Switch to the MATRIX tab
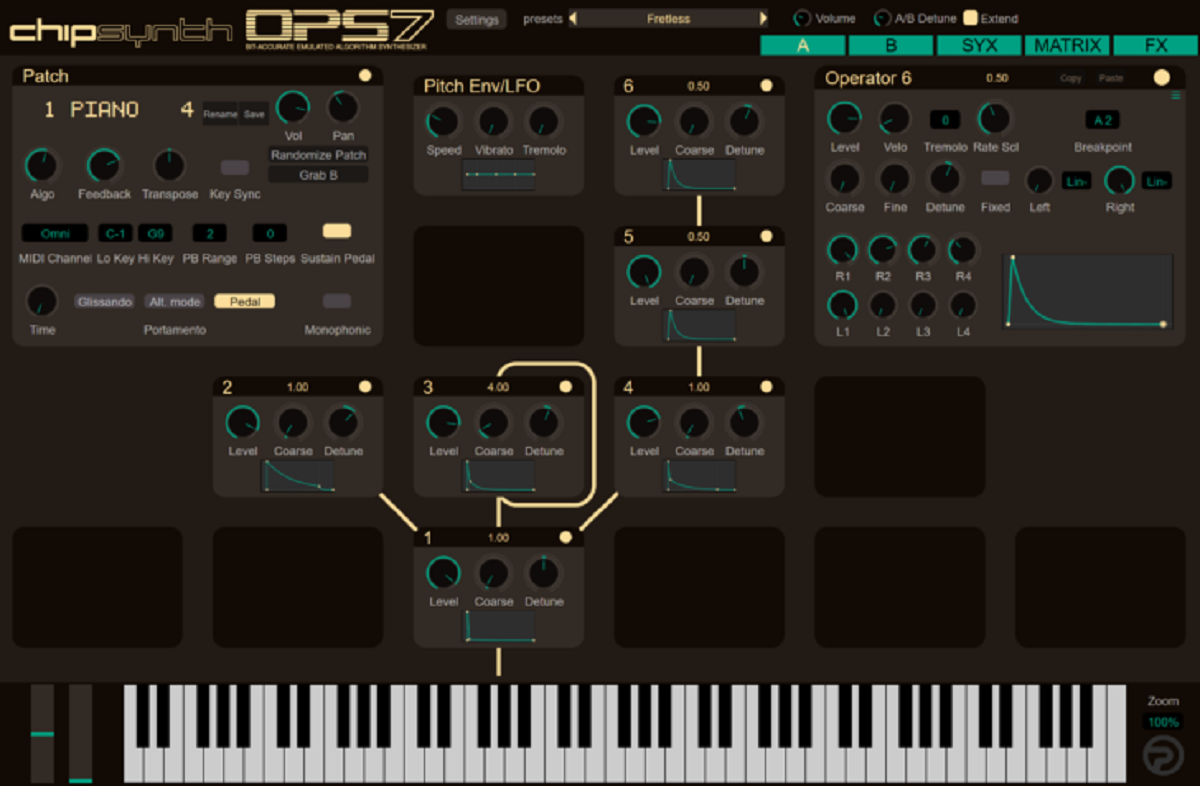The height and width of the screenshot is (786, 1200). coord(1066,44)
